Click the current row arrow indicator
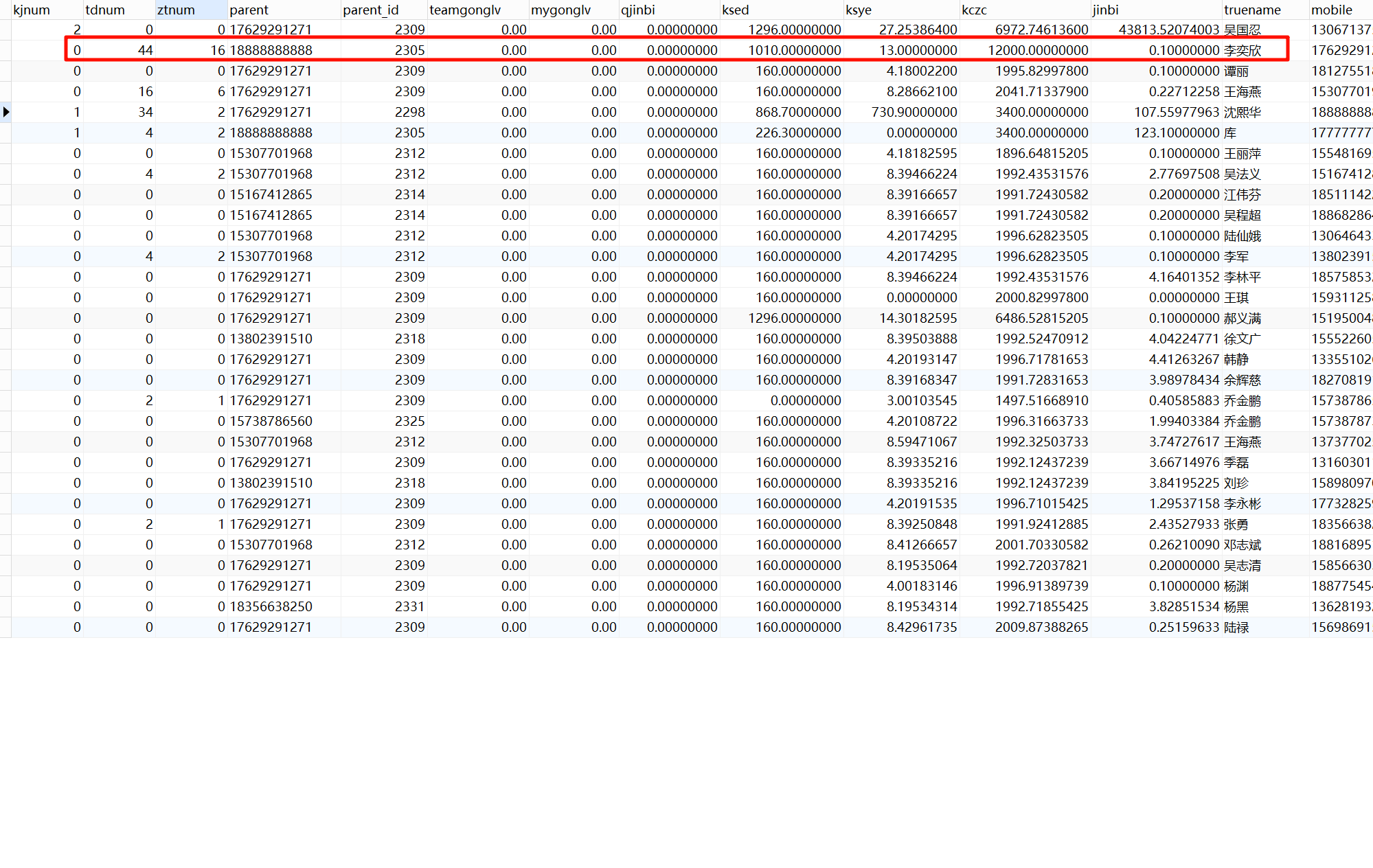This screenshot has width=1373, height=868. click(6, 112)
